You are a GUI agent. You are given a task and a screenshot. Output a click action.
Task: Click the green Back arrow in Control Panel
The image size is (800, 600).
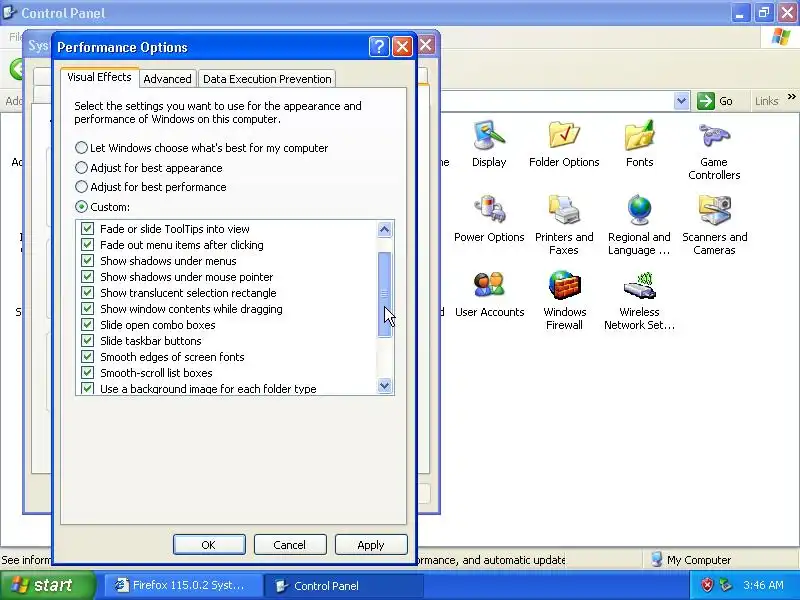click(x=17, y=69)
